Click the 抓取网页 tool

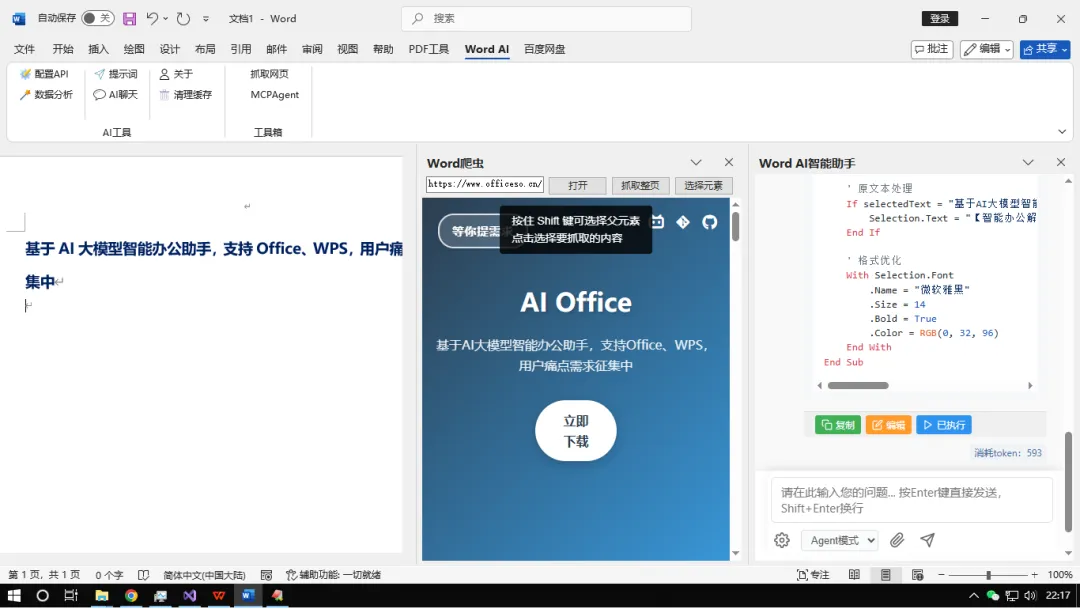pos(269,74)
